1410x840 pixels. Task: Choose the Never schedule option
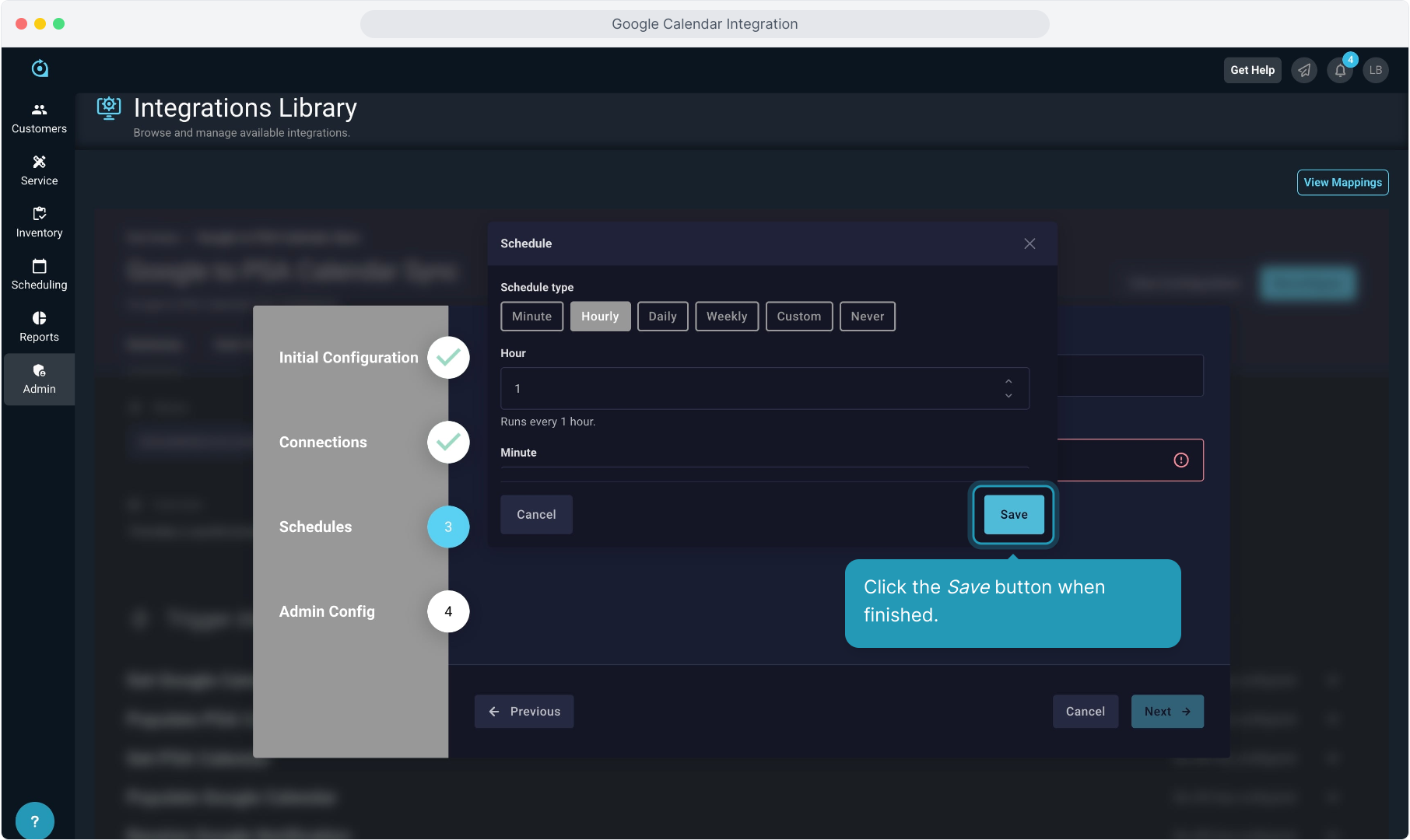click(x=867, y=317)
